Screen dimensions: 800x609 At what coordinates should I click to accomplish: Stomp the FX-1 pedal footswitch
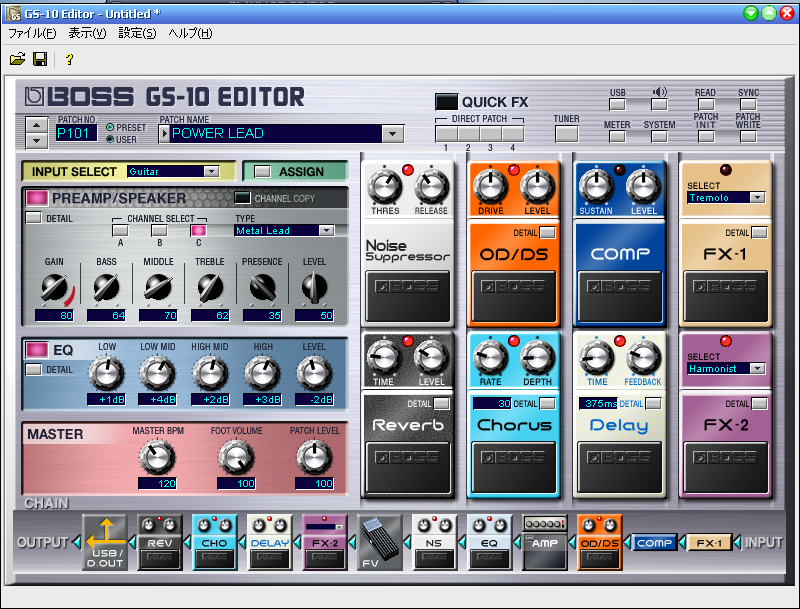tap(725, 296)
